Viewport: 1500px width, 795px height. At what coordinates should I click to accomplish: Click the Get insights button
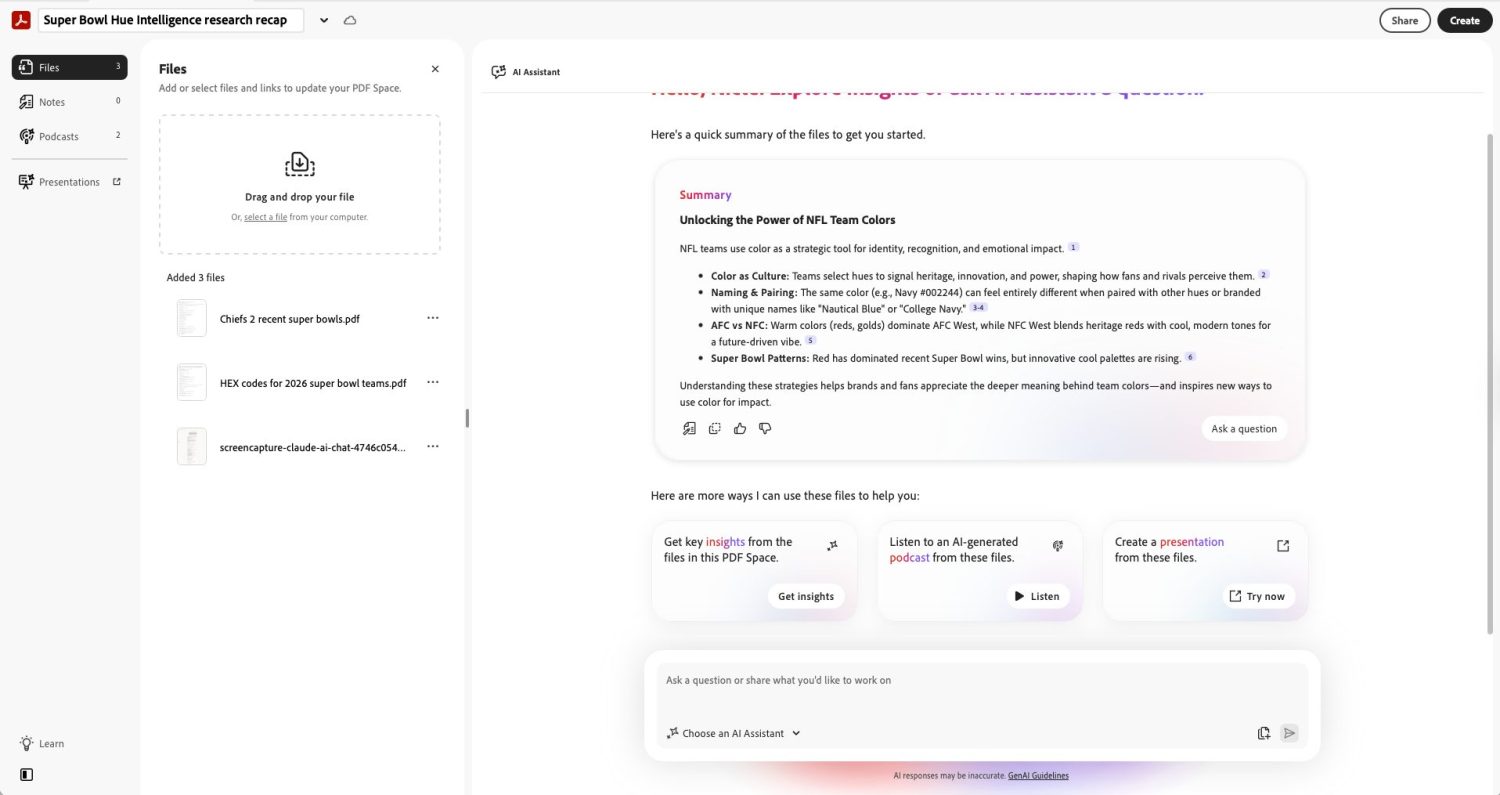click(806, 596)
